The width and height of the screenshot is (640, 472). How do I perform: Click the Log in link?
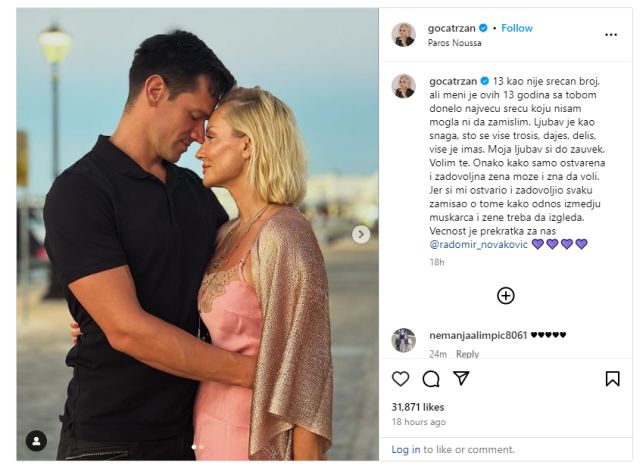[x=406, y=450]
